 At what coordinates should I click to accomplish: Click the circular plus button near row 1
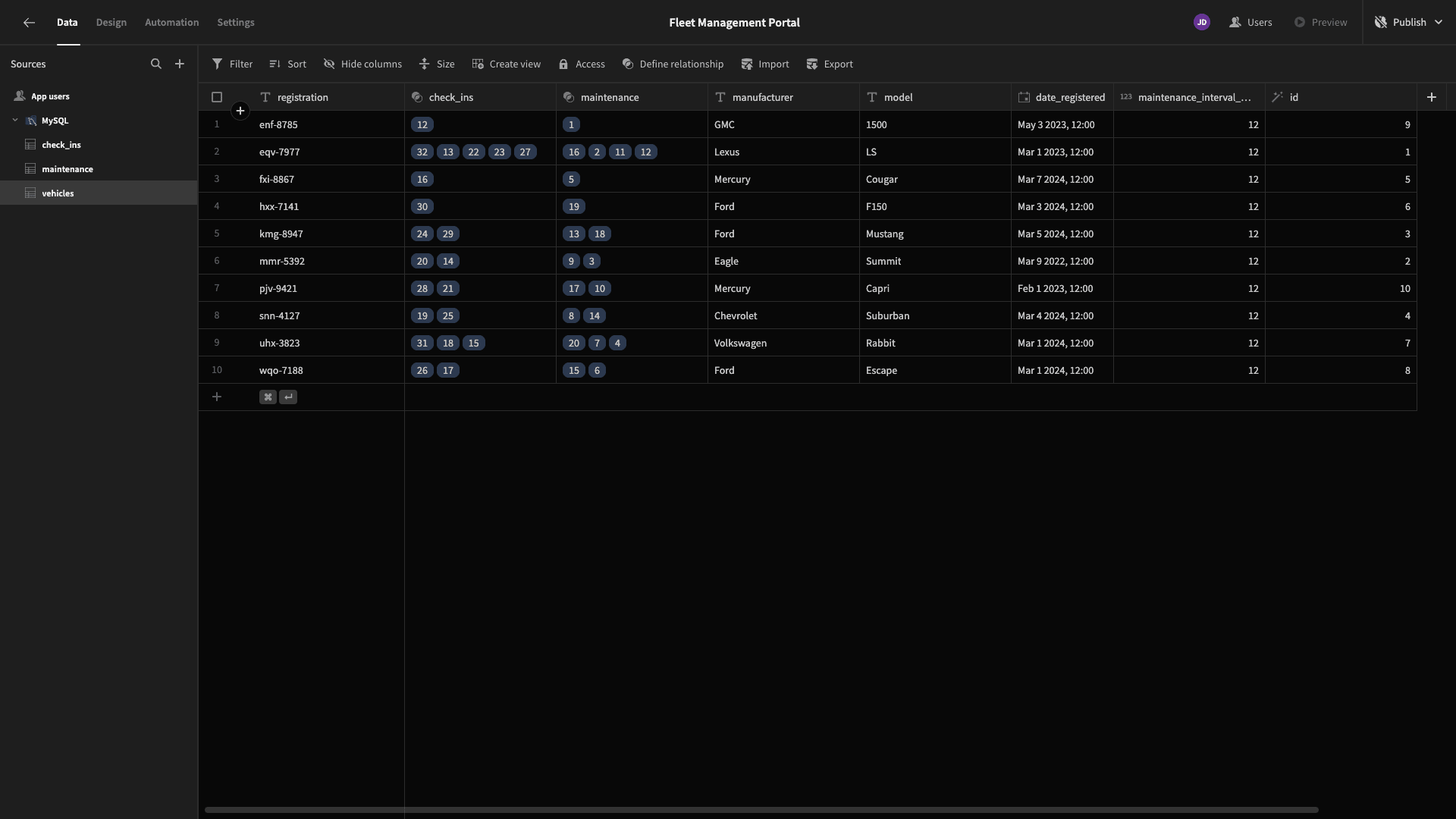click(240, 111)
